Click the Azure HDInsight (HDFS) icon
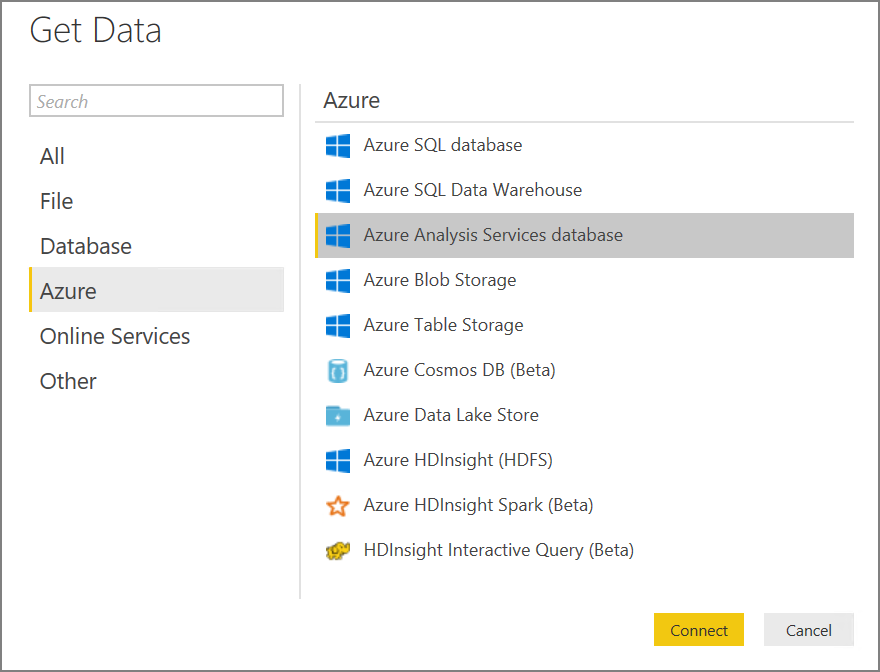The height and width of the screenshot is (672, 880). tap(338, 461)
